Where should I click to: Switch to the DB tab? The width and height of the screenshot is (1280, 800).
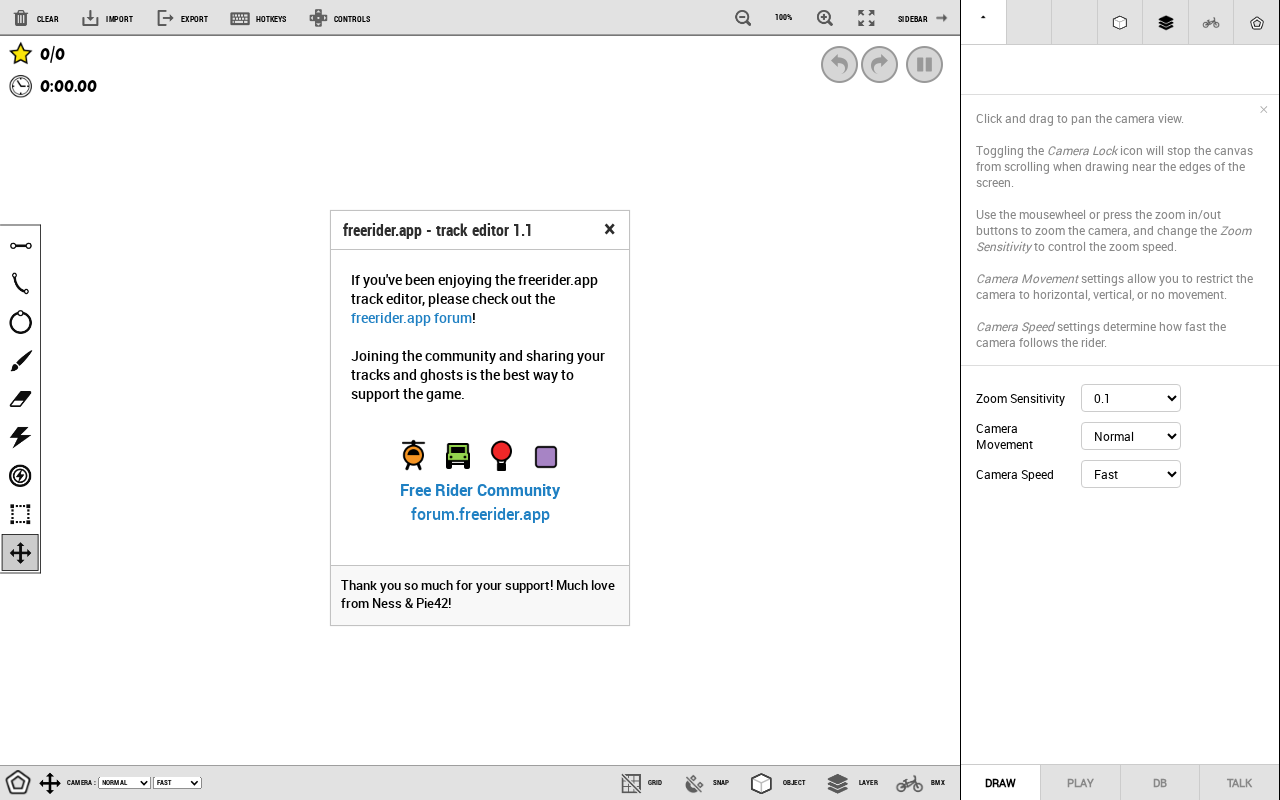click(x=1160, y=783)
